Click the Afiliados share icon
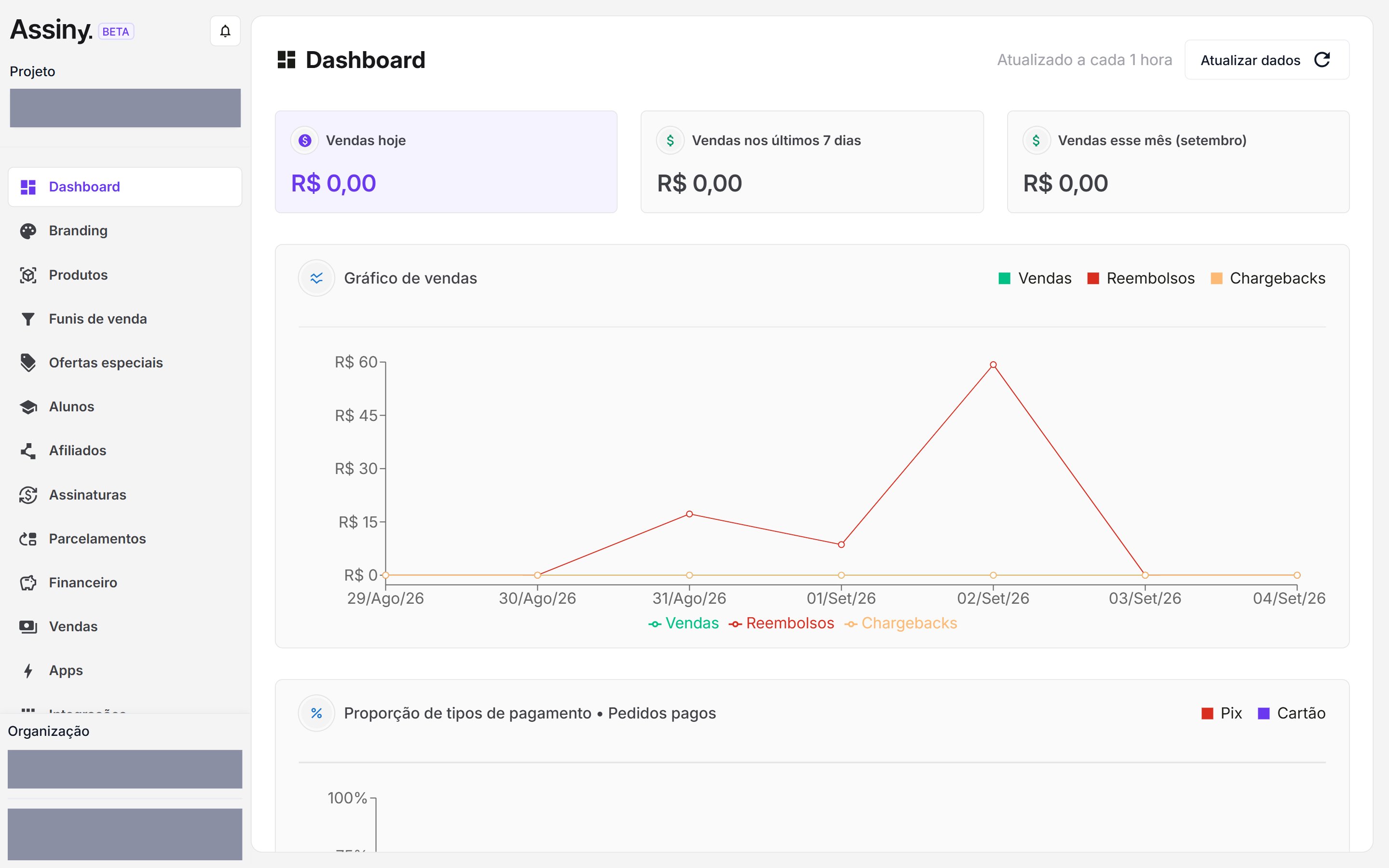 pos(28,451)
